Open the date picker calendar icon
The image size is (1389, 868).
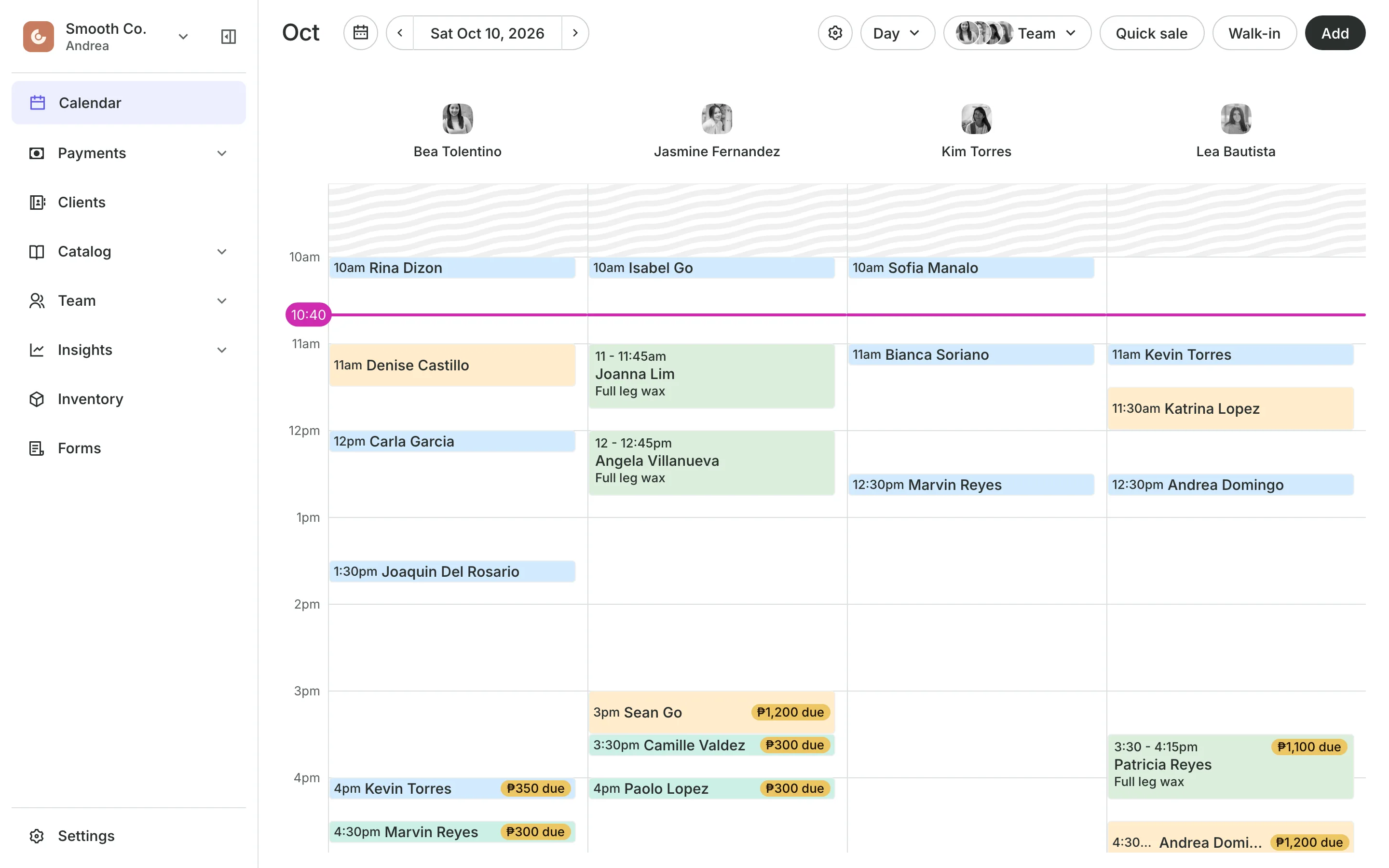360,33
